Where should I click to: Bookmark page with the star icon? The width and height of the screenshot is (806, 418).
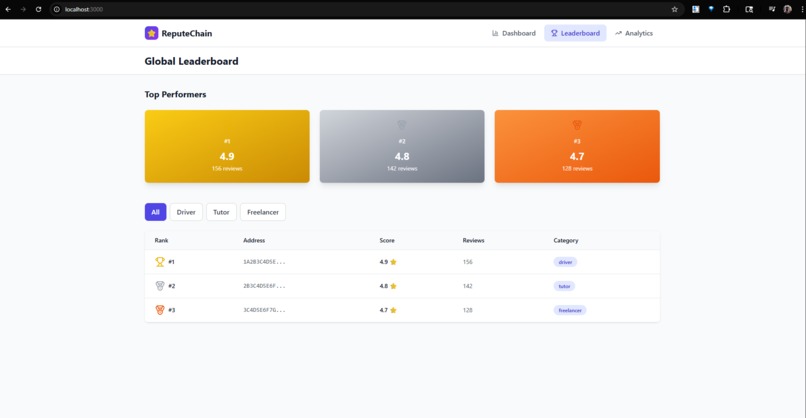coord(674,9)
